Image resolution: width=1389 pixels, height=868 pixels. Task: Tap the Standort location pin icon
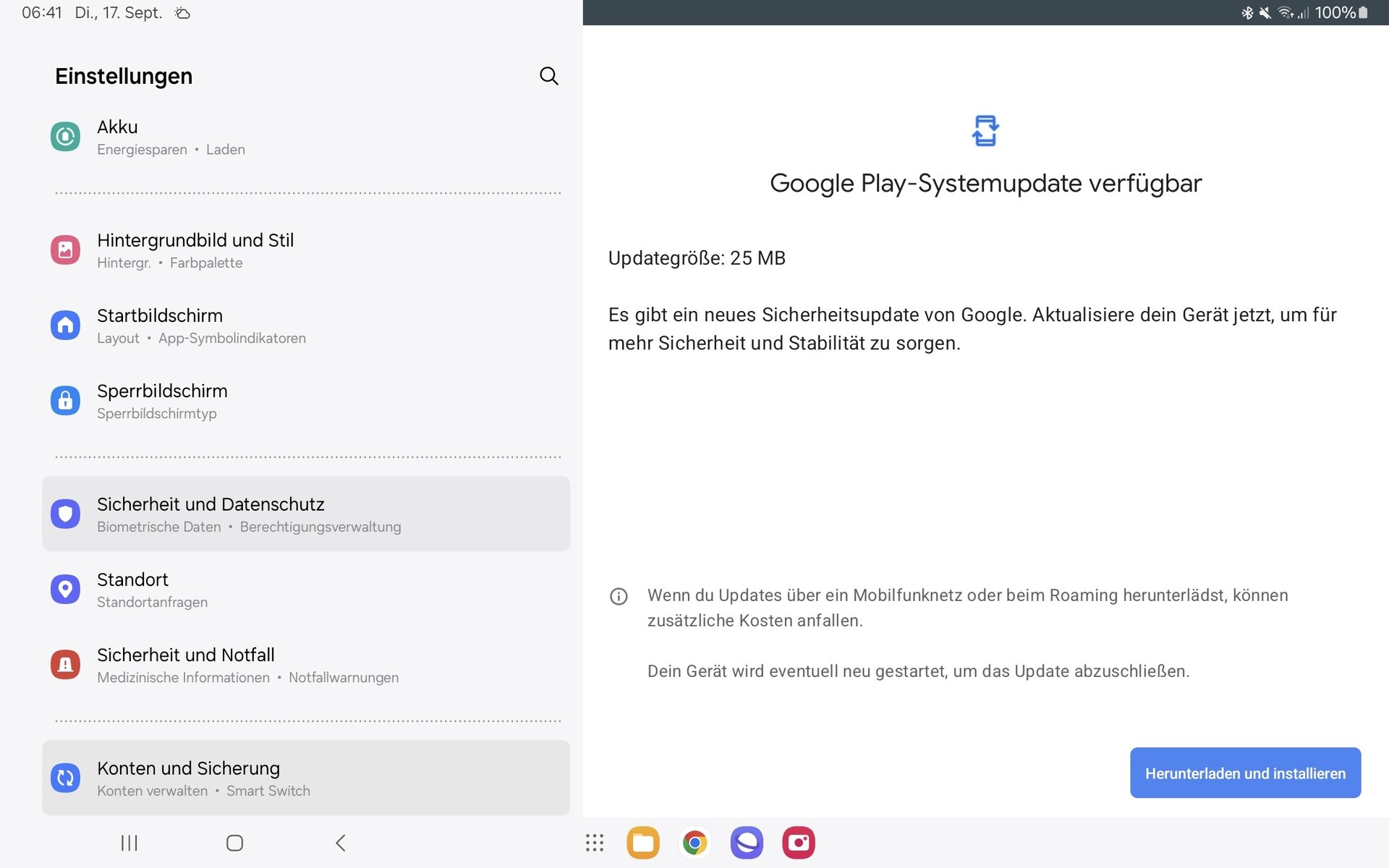(x=65, y=589)
